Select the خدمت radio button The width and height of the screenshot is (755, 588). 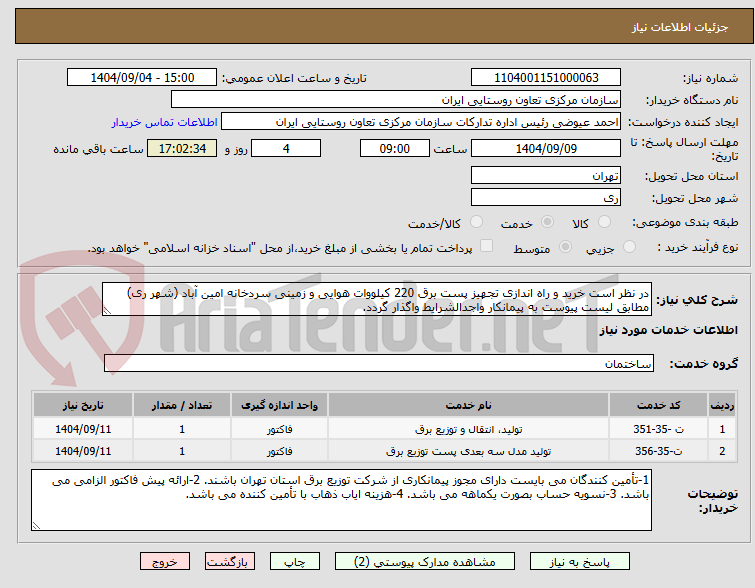click(x=547, y=222)
